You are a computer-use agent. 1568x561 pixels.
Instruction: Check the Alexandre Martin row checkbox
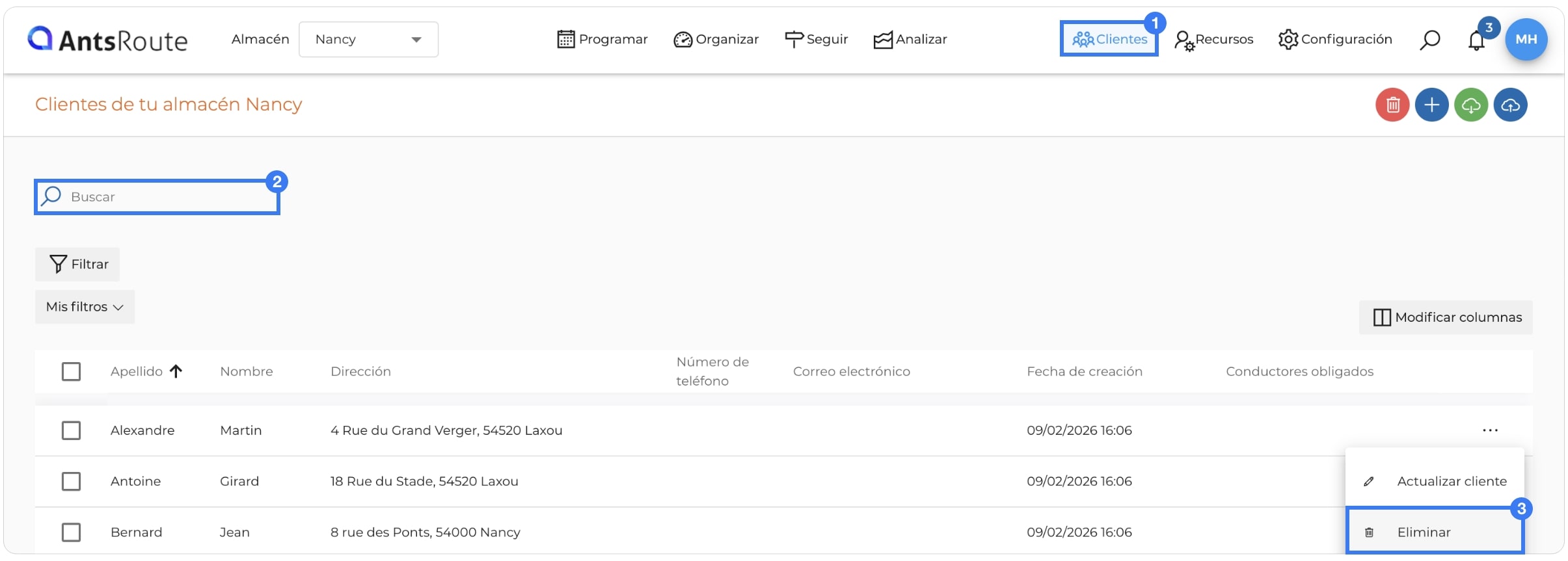(71, 430)
